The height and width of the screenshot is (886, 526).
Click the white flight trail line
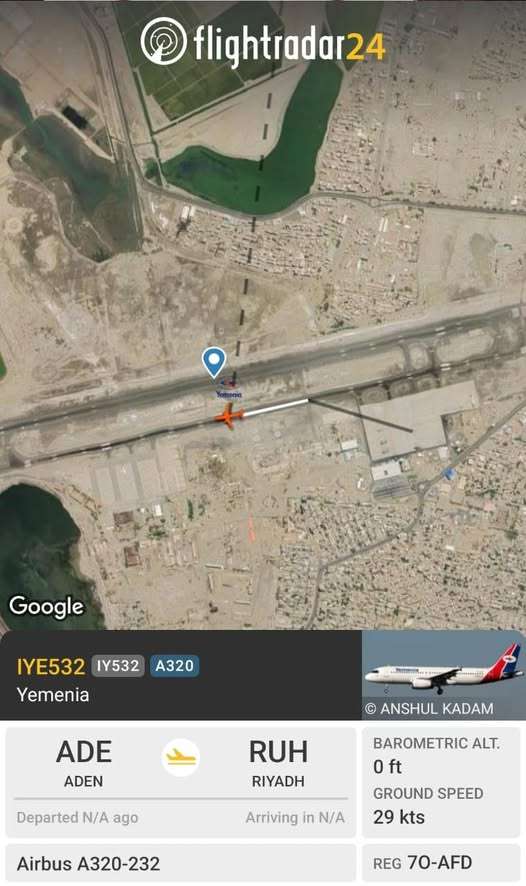coord(276,407)
